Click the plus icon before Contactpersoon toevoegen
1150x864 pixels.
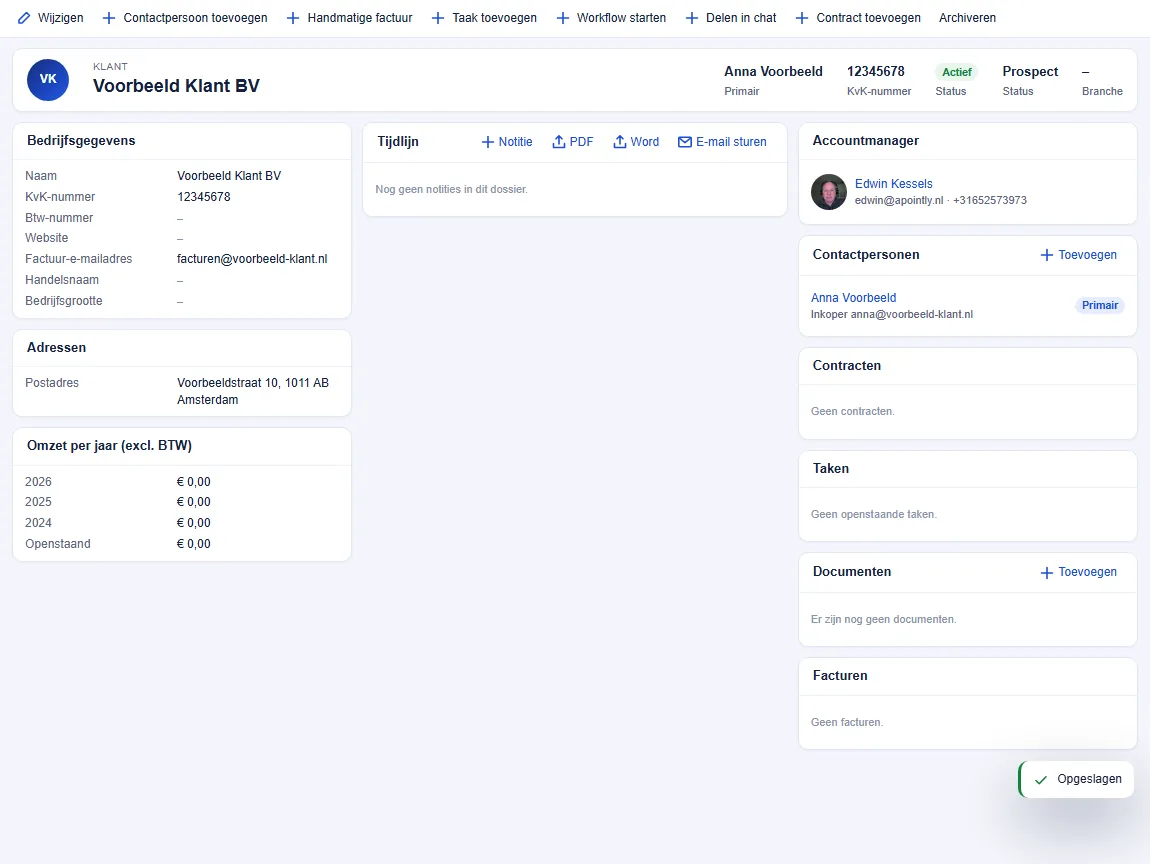(109, 18)
